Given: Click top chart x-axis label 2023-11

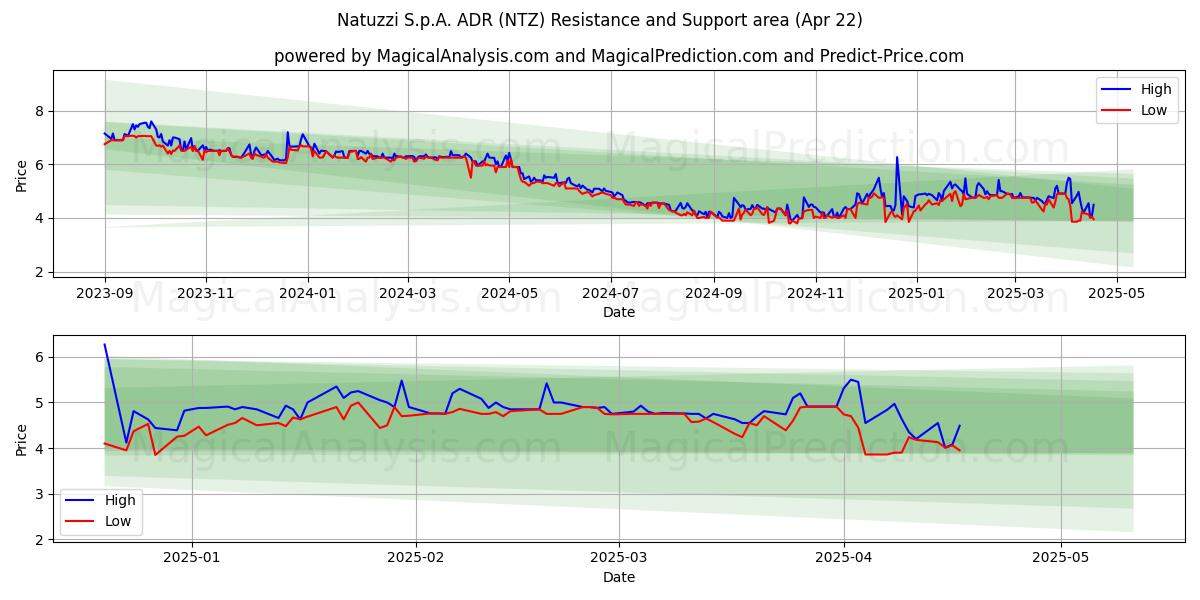Looking at the screenshot, I should (206, 294).
